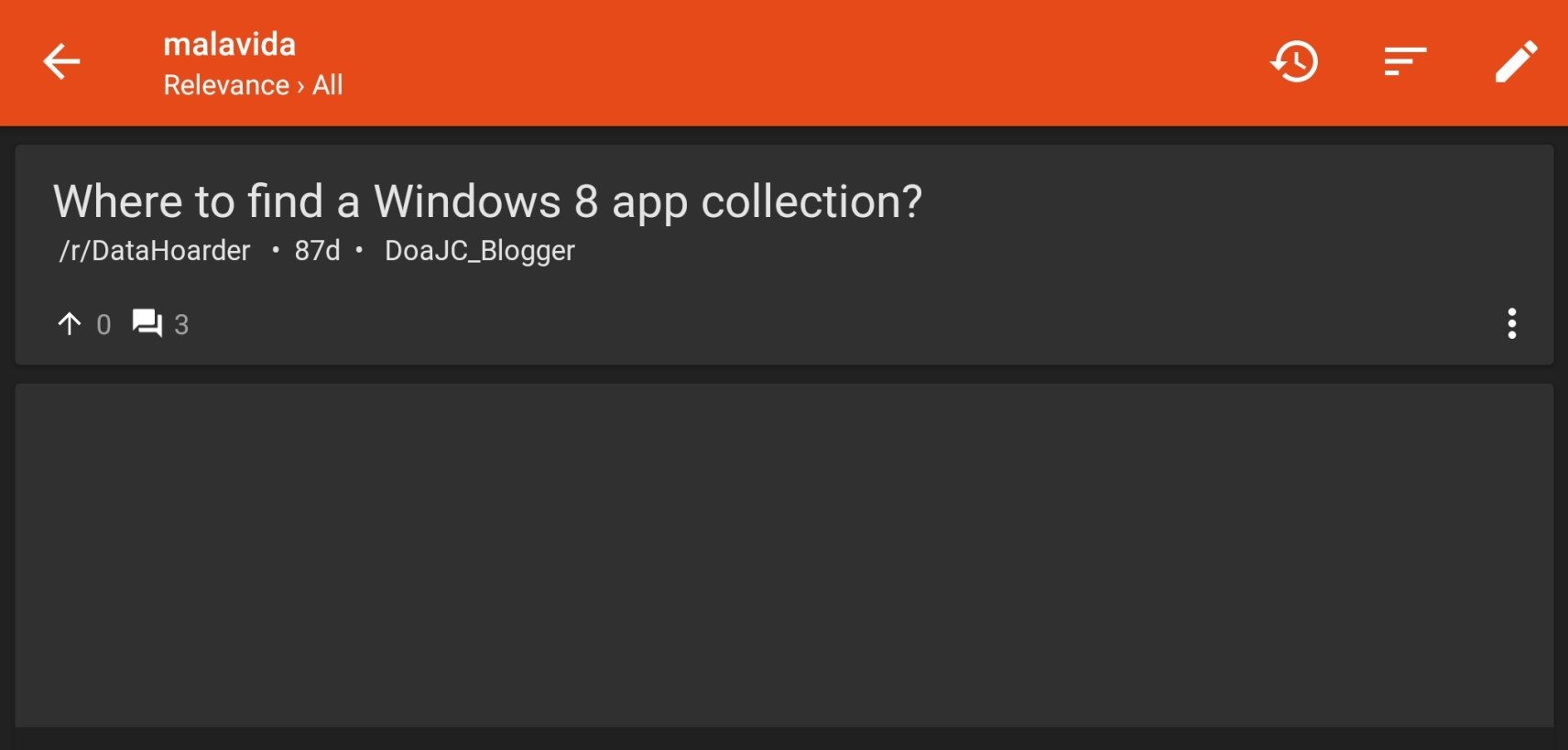View the DoaJC_Blogger author profile
The image size is (1568, 750).
pyautogui.click(x=480, y=250)
